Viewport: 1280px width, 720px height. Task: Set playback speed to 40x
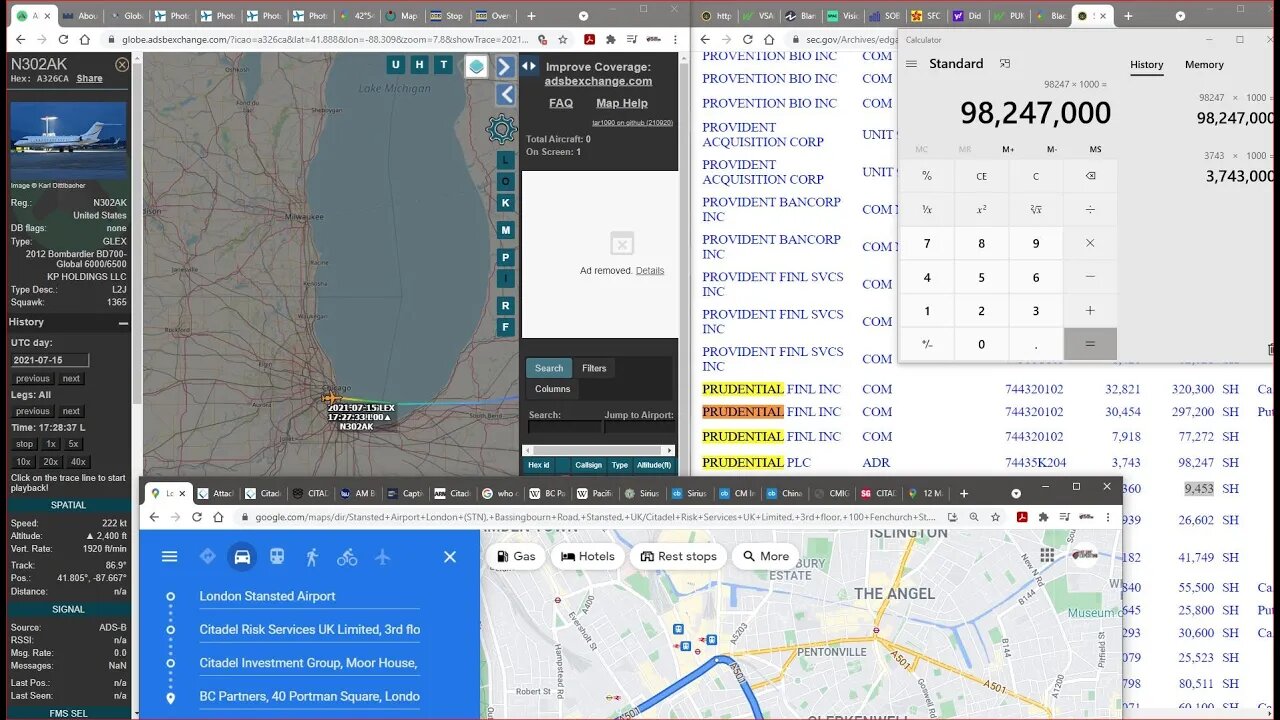(x=78, y=462)
